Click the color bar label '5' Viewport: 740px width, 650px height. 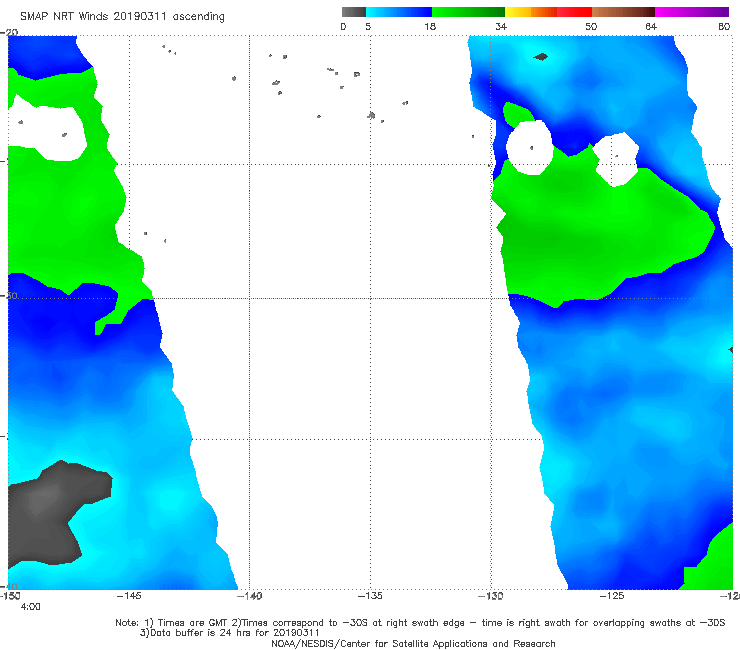tap(368, 26)
